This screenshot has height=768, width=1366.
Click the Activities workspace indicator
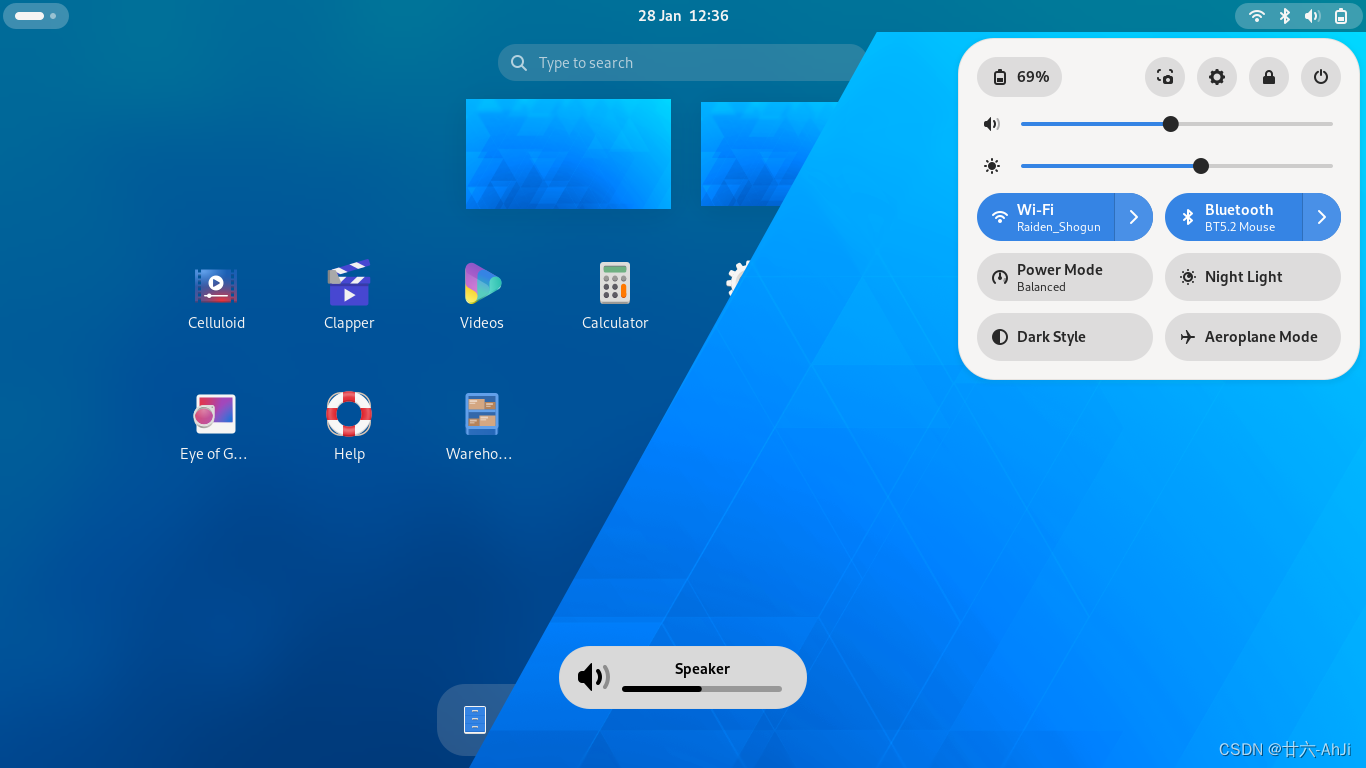coord(36,16)
